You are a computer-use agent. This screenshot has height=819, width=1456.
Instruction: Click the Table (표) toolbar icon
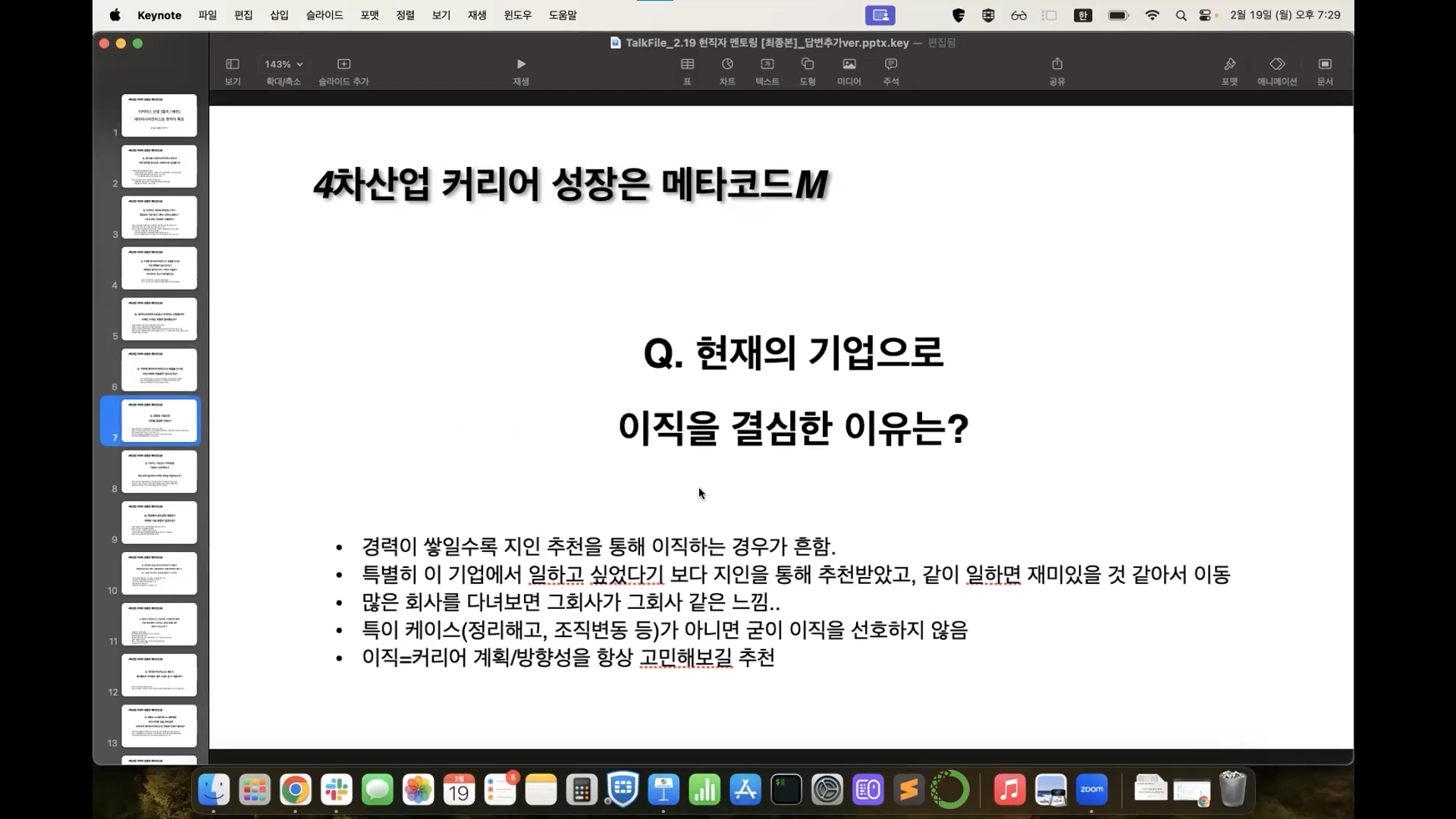[x=687, y=64]
